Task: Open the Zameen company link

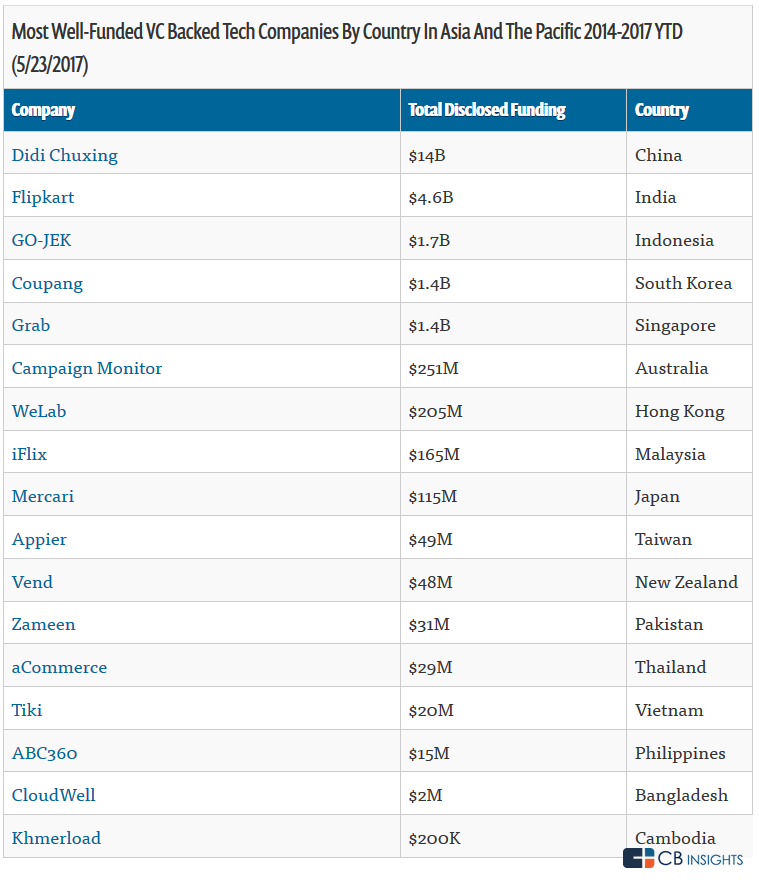Action: 43,624
